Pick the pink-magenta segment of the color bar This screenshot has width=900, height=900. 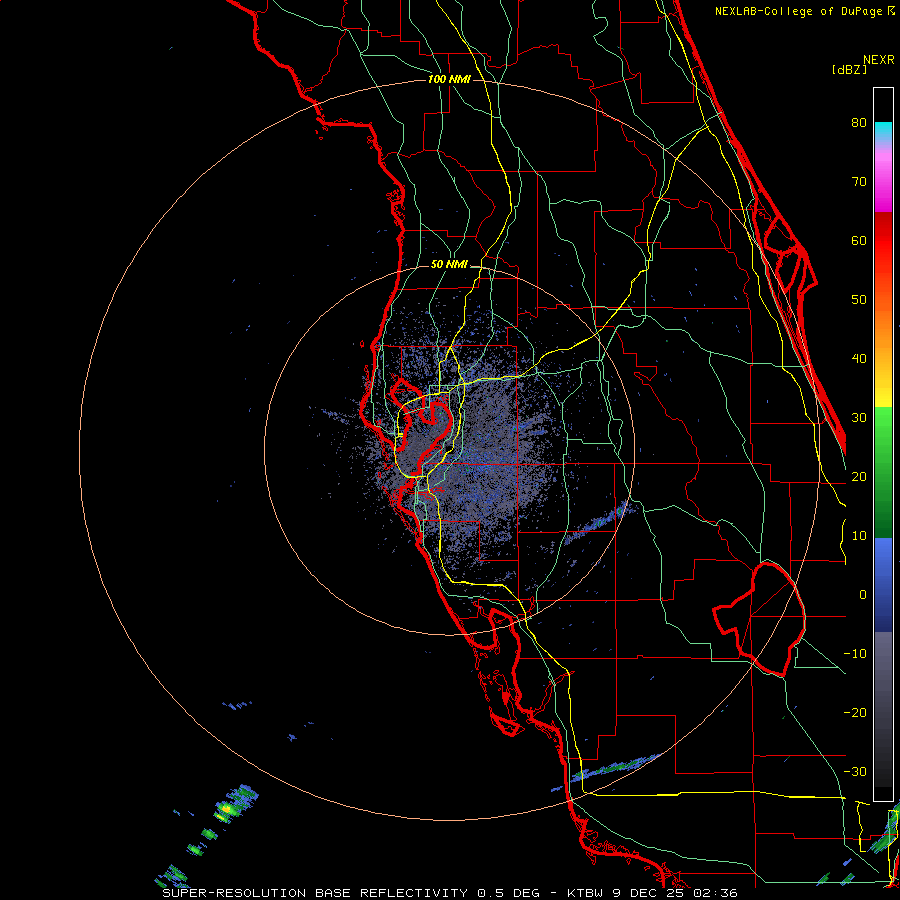[x=883, y=181]
